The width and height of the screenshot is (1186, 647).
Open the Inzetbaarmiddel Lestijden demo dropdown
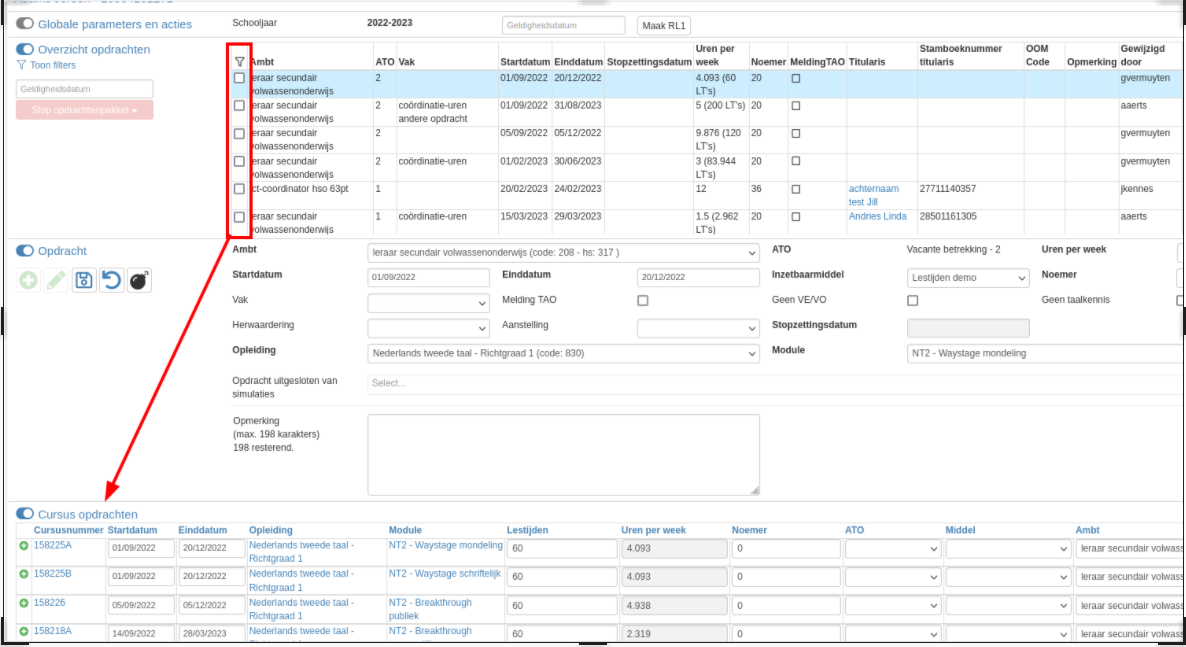click(x=968, y=278)
